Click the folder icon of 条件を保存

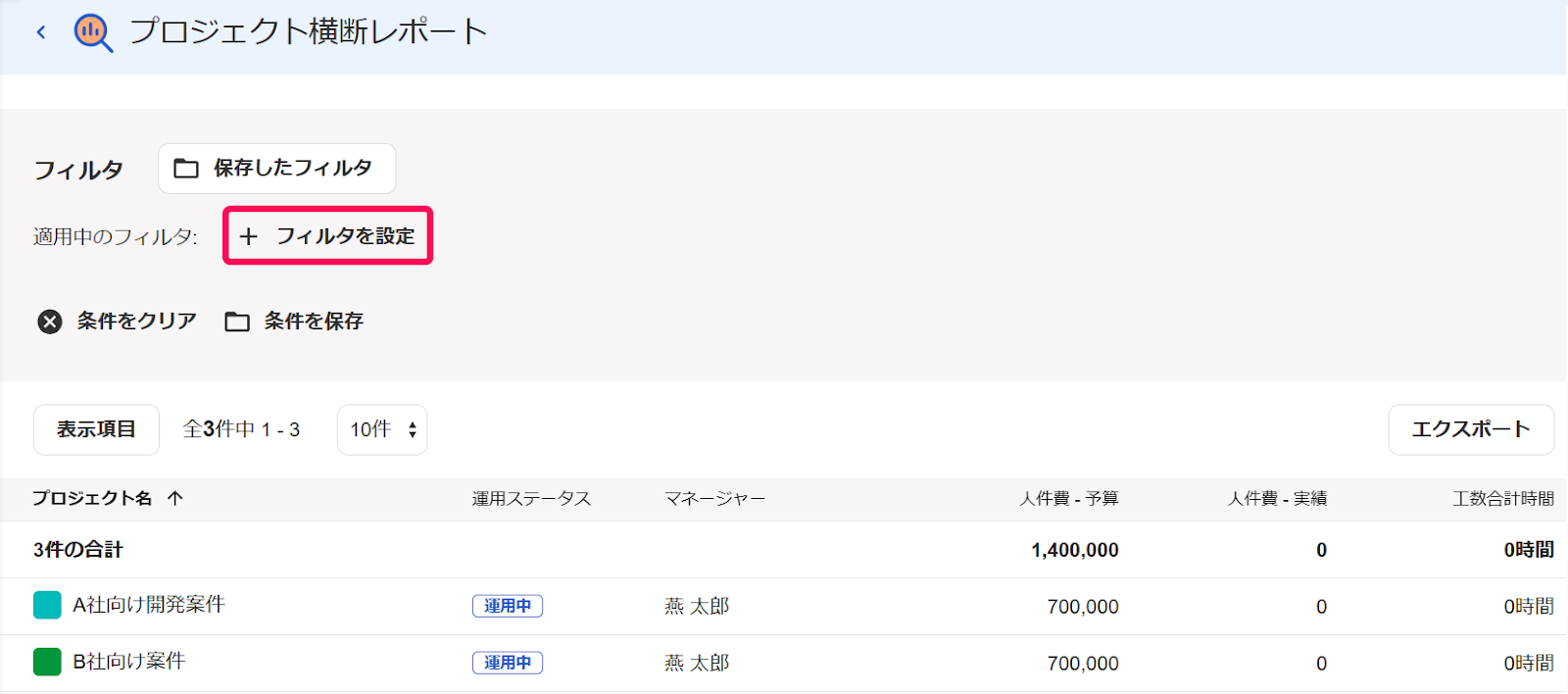pyautogui.click(x=237, y=322)
